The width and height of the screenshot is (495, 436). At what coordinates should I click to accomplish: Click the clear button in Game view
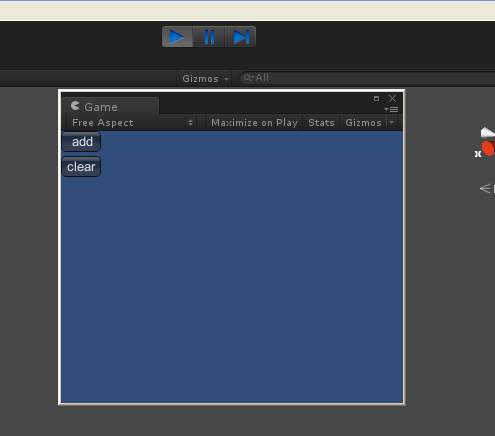pos(81,167)
